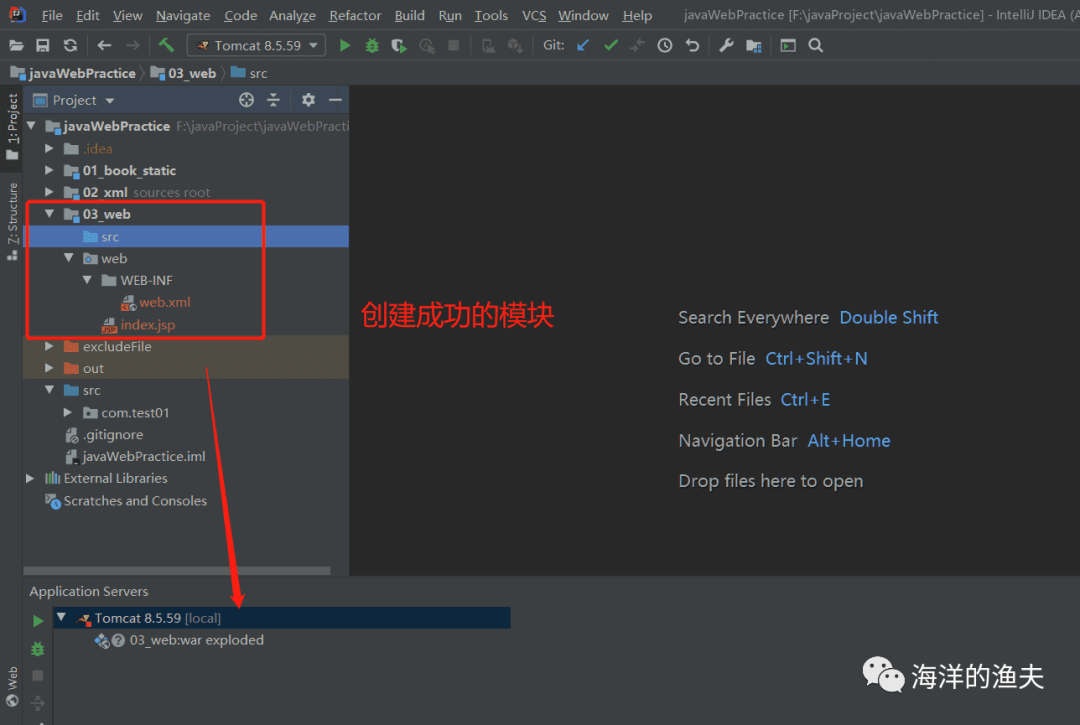Open Project Structure icon

pyautogui.click(x=754, y=45)
